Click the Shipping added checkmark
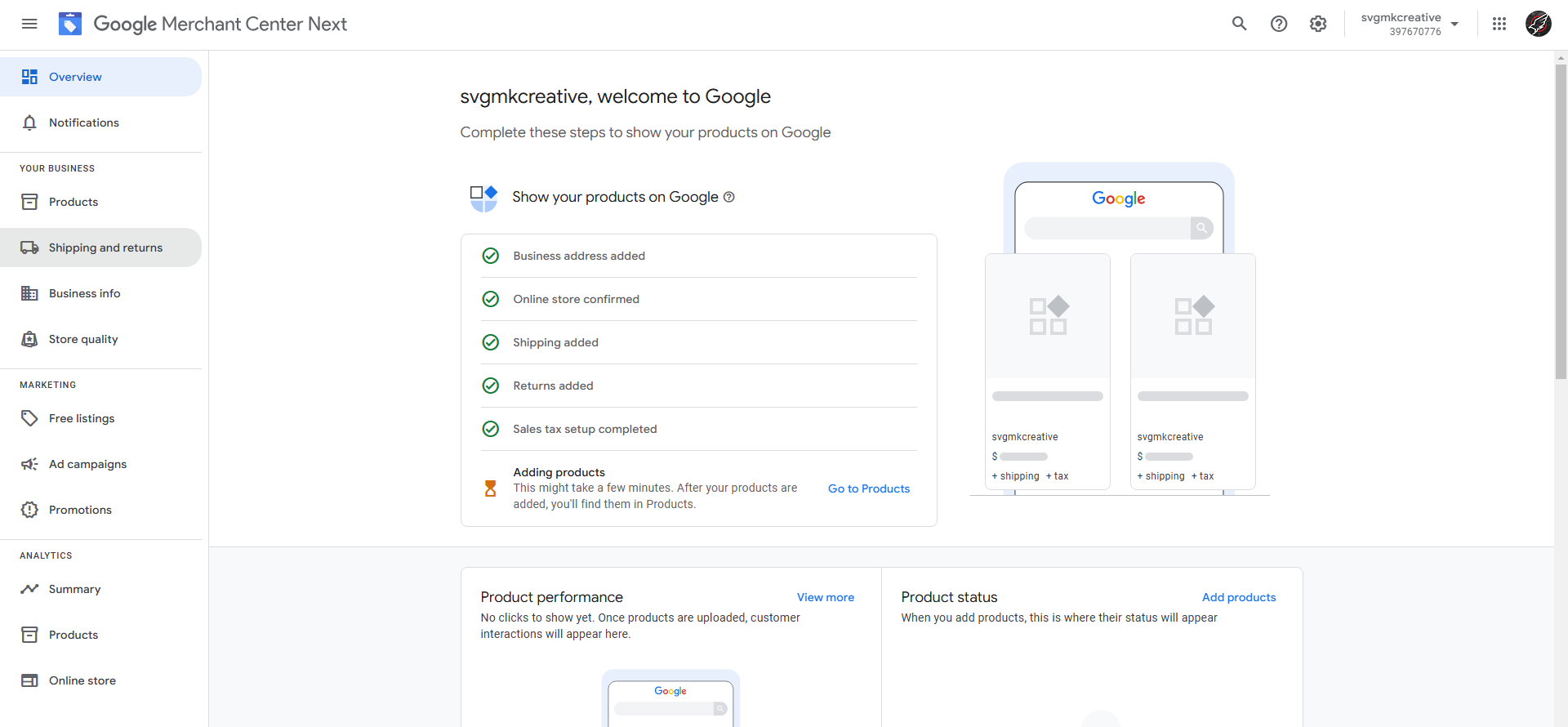Viewport: 1568px width, 727px height. [x=490, y=342]
